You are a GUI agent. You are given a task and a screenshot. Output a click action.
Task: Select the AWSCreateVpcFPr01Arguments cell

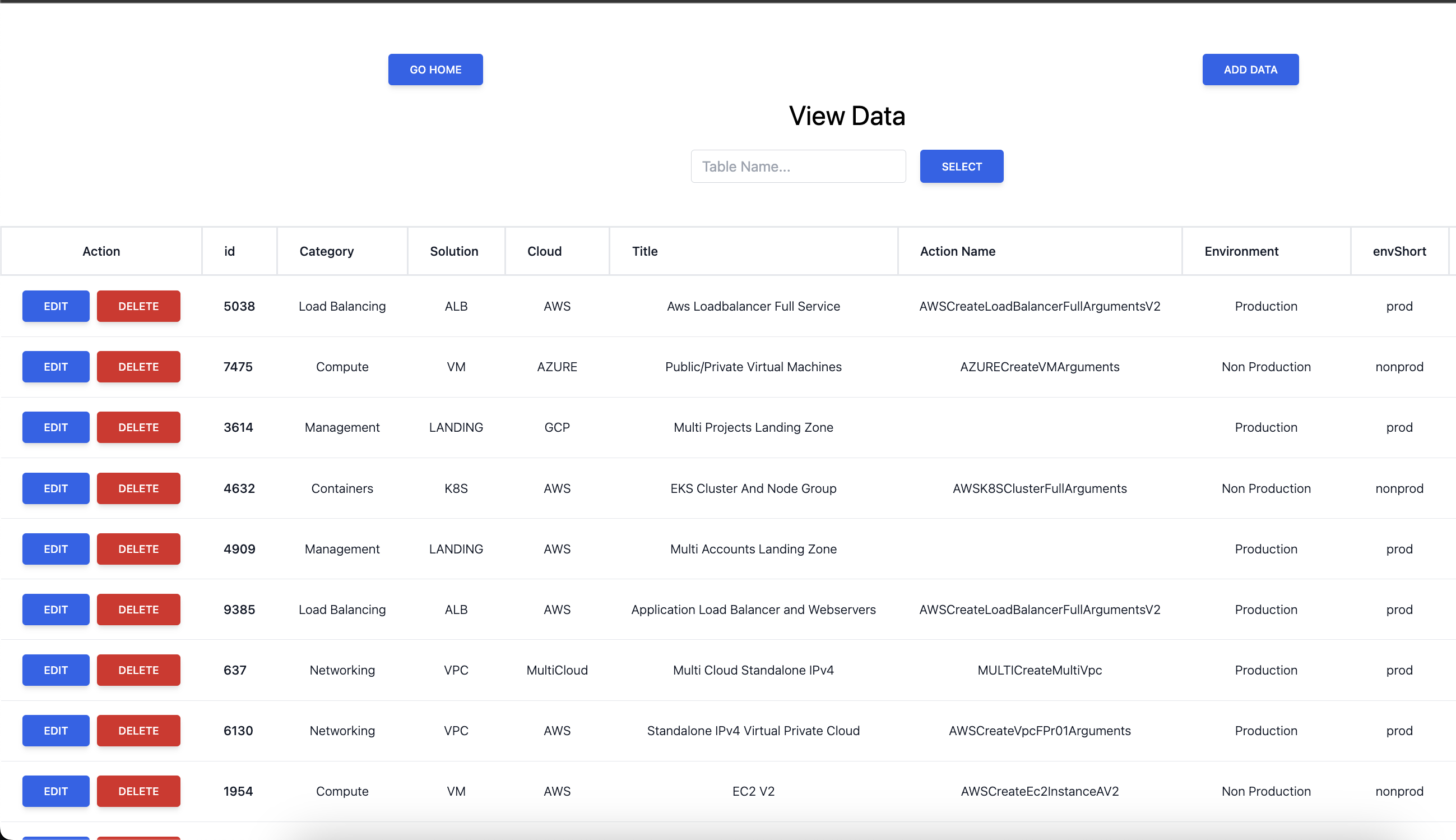click(x=1039, y=731)
